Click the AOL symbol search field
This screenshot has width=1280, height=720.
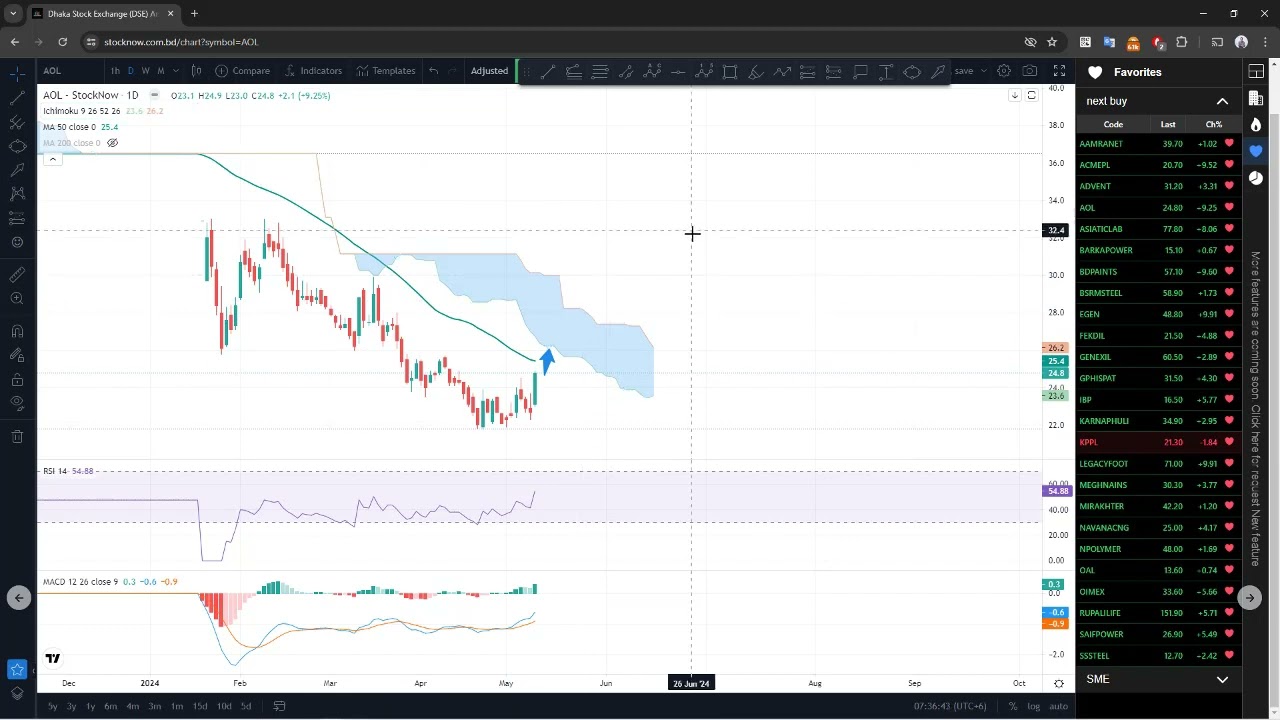tap(70, 71)
